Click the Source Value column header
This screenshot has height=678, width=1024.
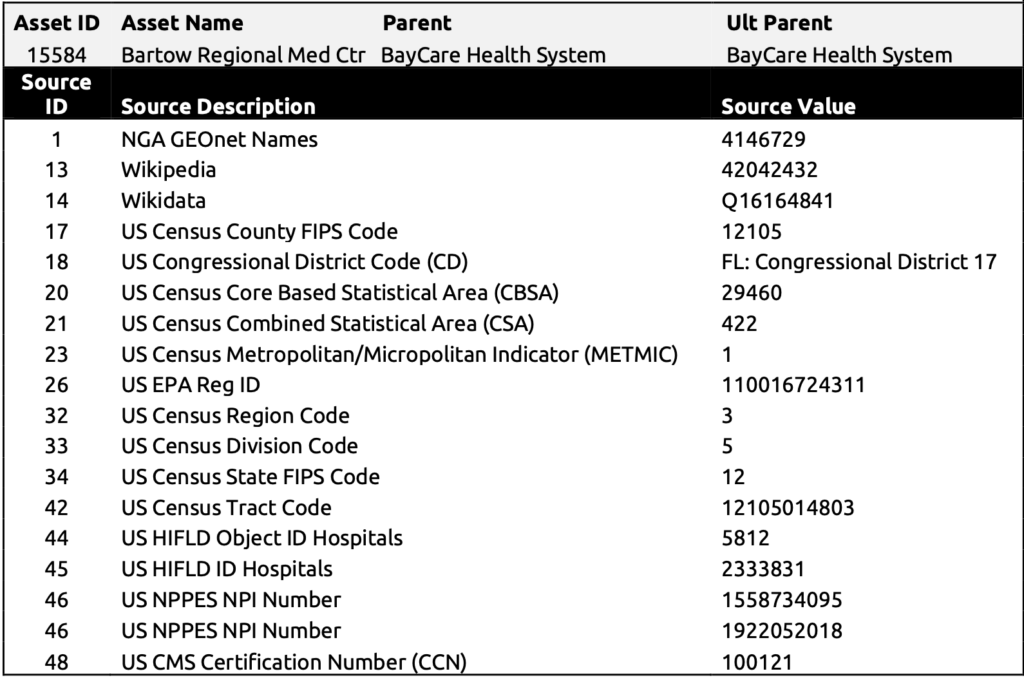coord(788,106)
